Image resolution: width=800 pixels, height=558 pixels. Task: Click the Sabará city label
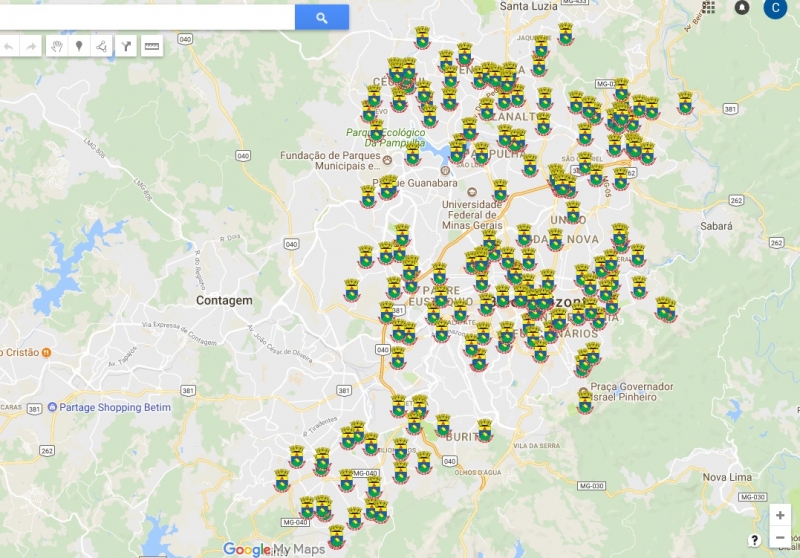tap(716, 226)
